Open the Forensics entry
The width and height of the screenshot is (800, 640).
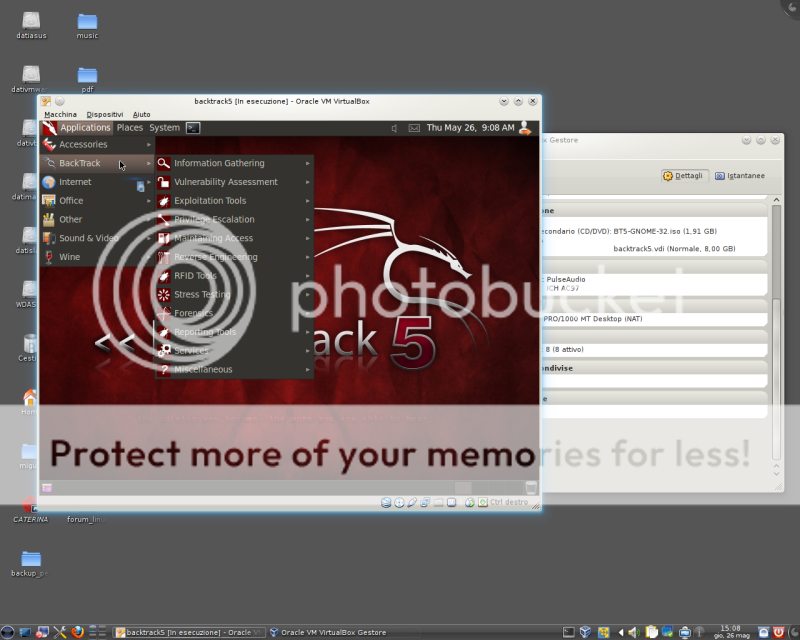[235, 313]
